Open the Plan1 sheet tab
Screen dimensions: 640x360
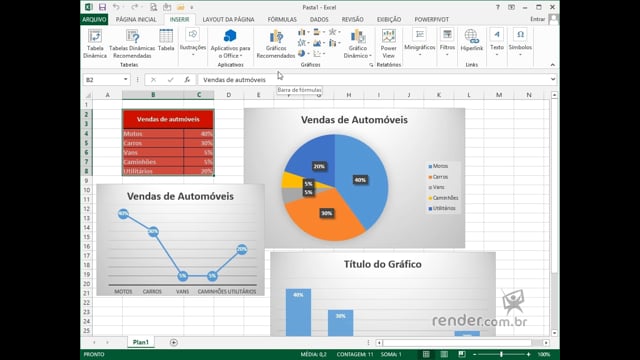pos(141,342)
